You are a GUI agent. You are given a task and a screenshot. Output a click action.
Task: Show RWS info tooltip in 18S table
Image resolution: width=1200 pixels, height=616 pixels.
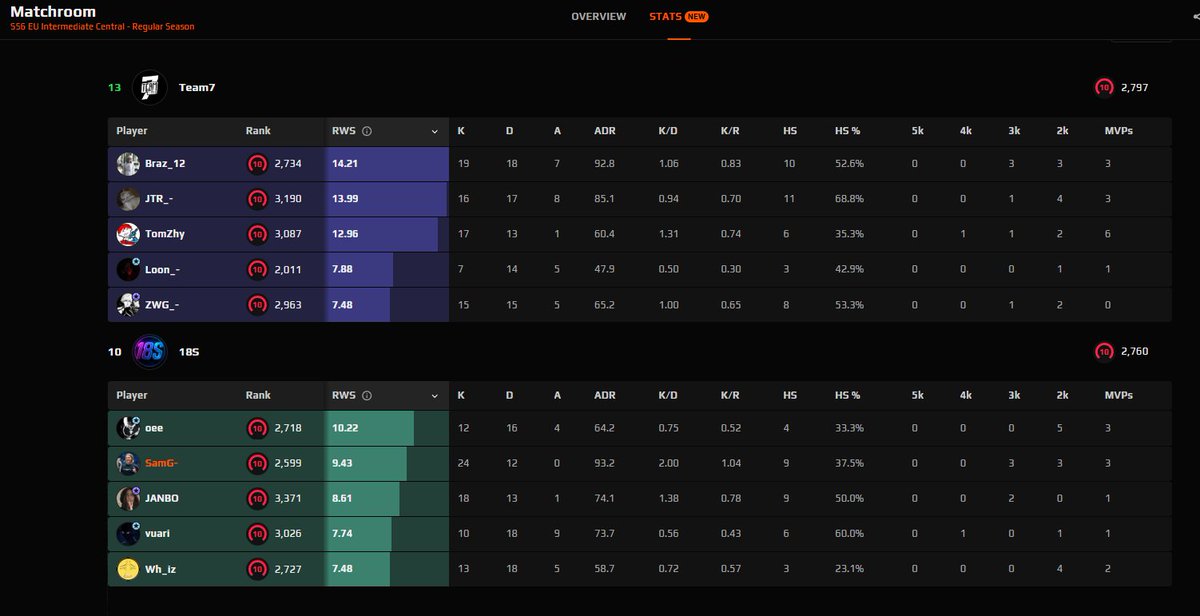click(x=367, y=396)
